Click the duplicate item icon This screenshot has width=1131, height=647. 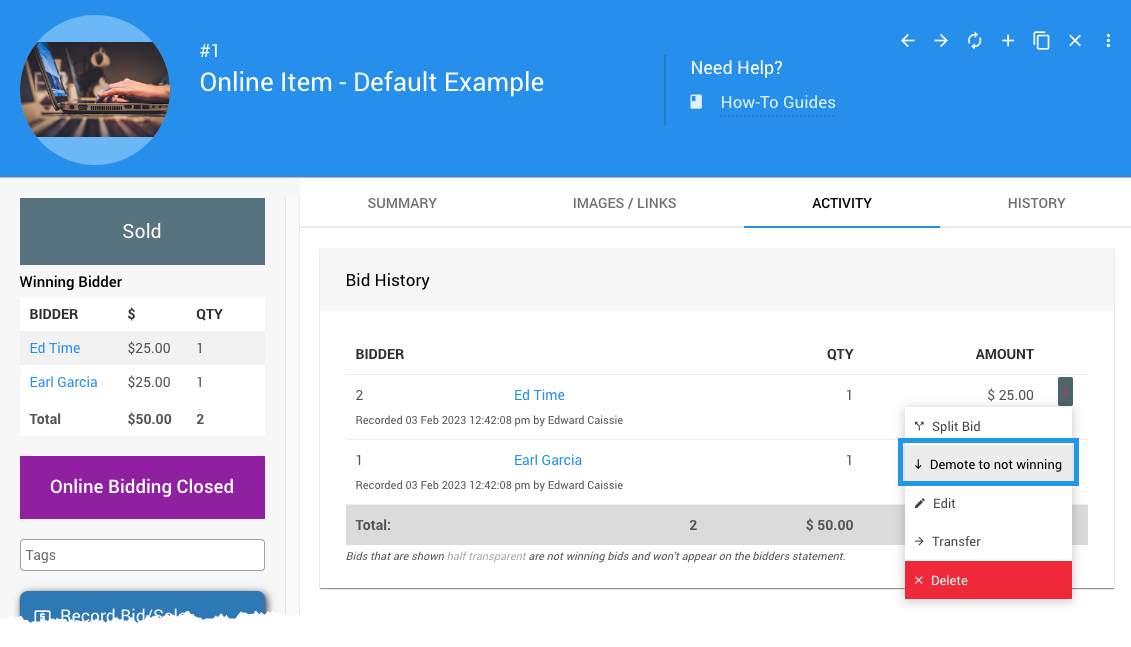(x=1041, y=41)
